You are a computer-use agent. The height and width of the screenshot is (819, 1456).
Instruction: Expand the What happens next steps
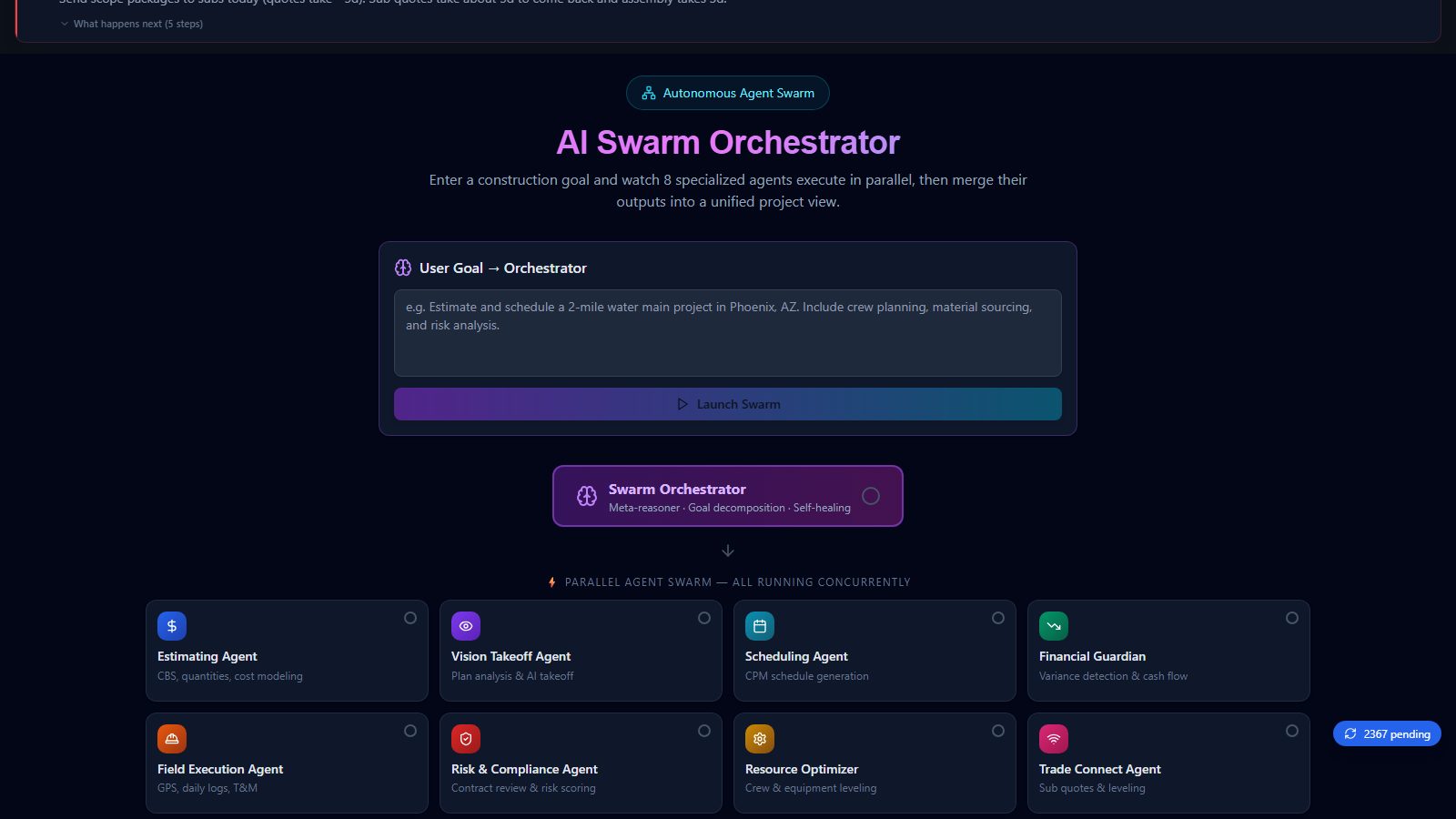pos(132,24)
